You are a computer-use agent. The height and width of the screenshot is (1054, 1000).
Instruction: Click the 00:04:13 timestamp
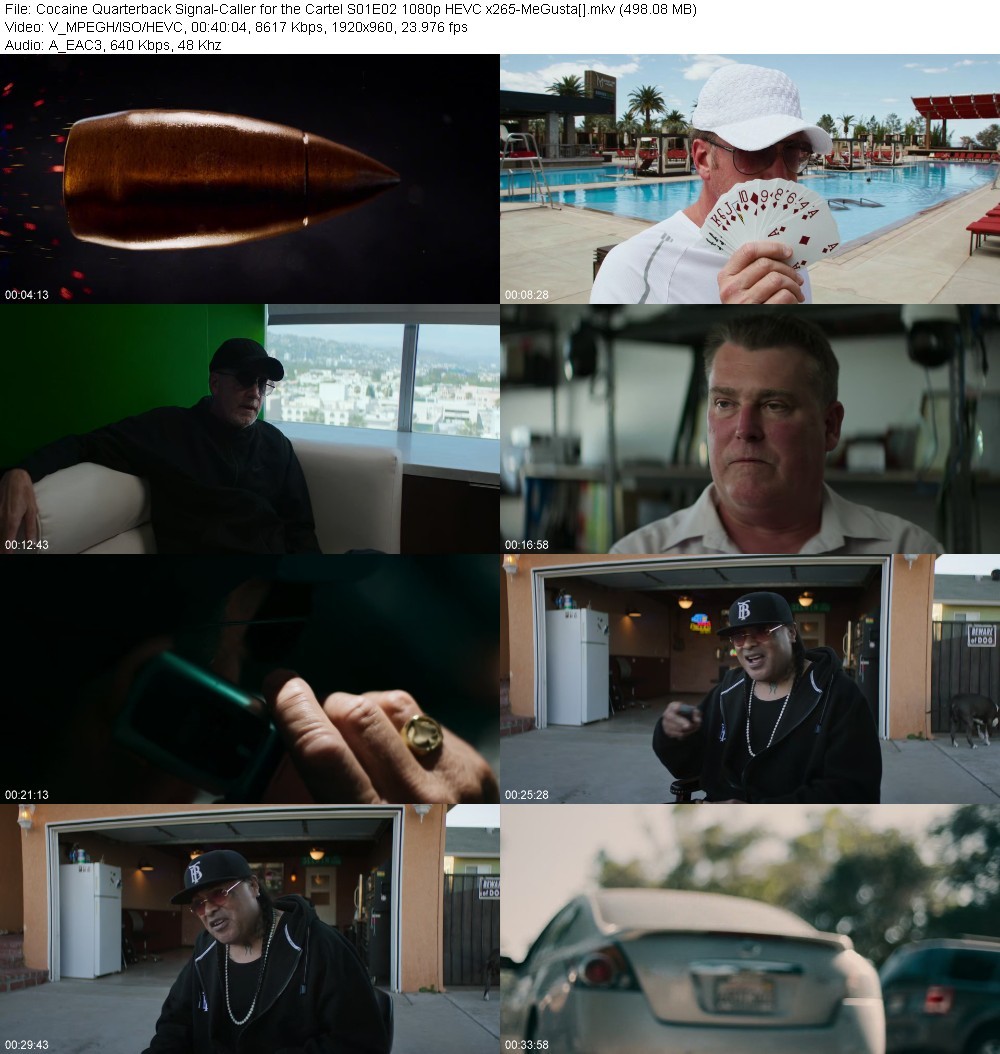(27, 294)
